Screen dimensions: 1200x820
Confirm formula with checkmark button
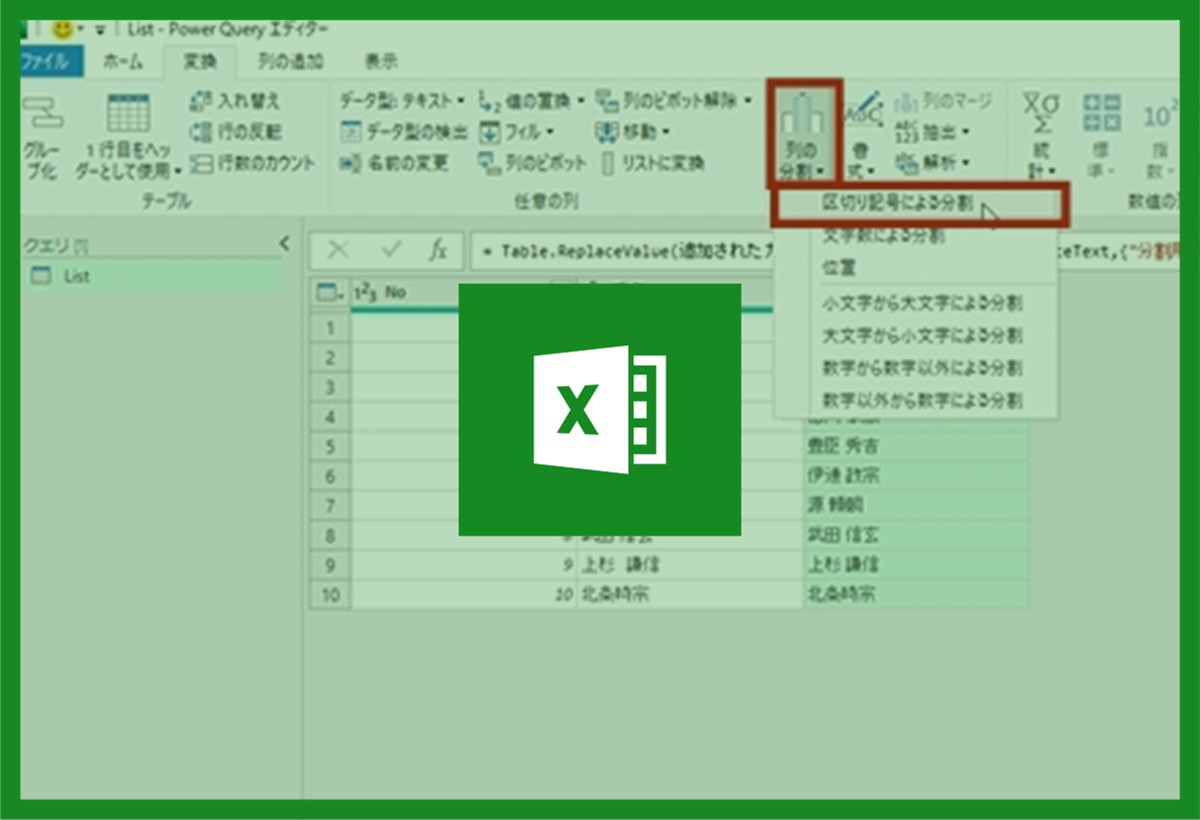tap(389, 250)
